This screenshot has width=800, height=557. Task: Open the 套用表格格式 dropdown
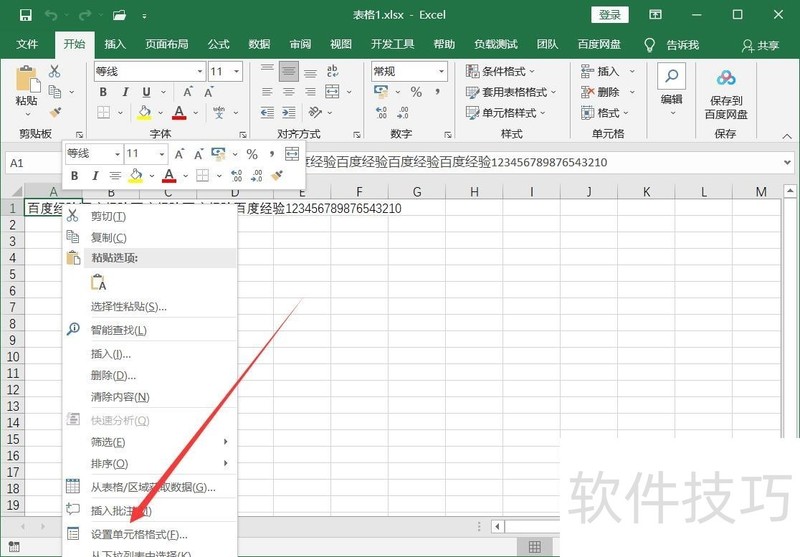pyautogui.click(x=511, y=92)
